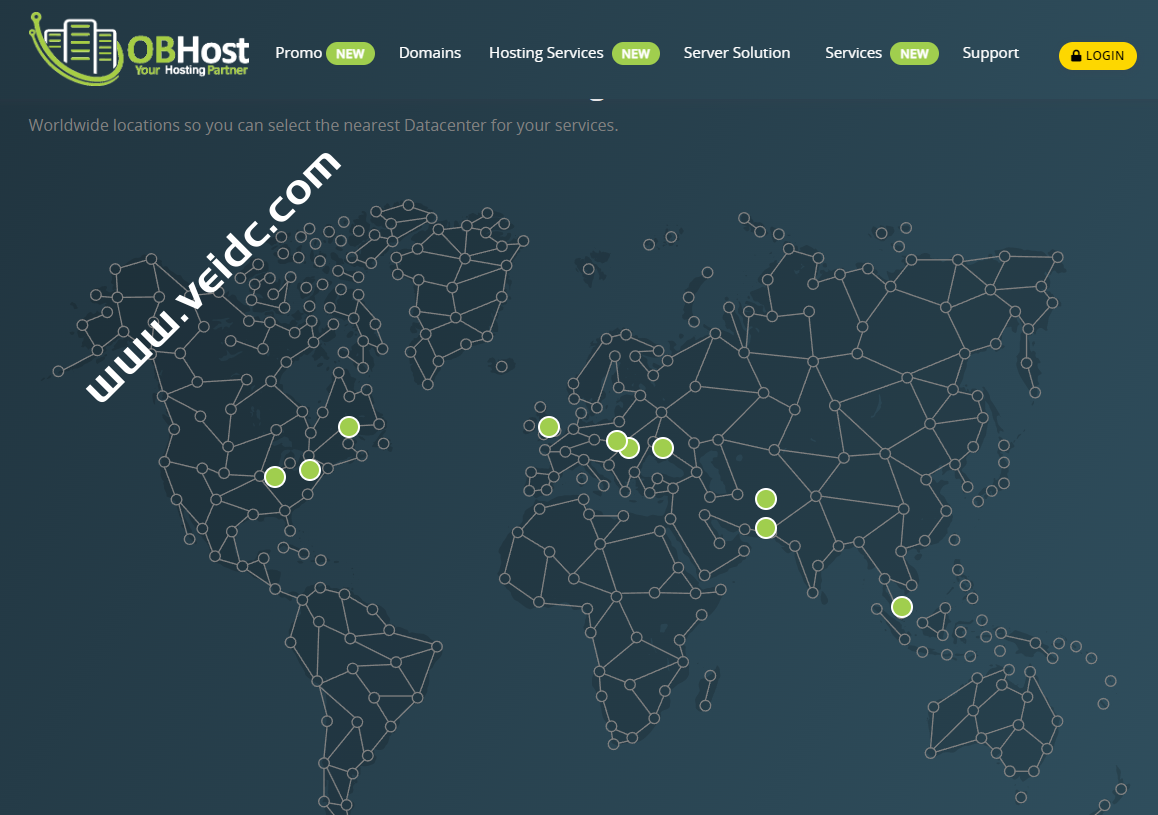Open the Support menu item
The image size is (1158, 815).
pyautogui.click(x=990, y=53)
